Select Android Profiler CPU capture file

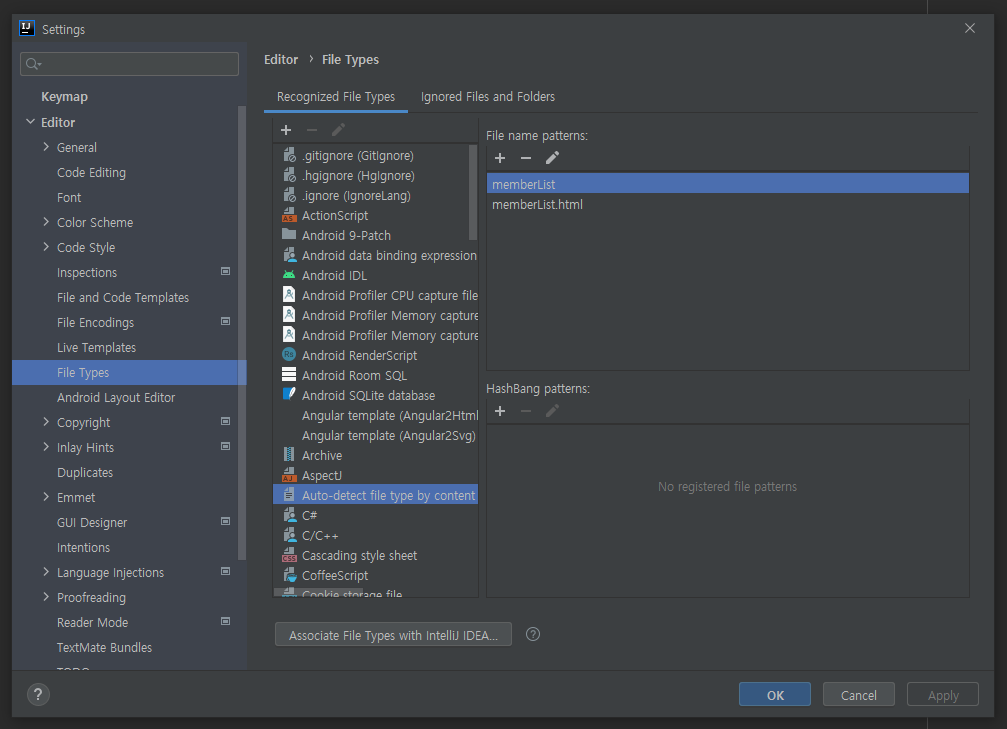pyautogui.click(x=376, y=295)
